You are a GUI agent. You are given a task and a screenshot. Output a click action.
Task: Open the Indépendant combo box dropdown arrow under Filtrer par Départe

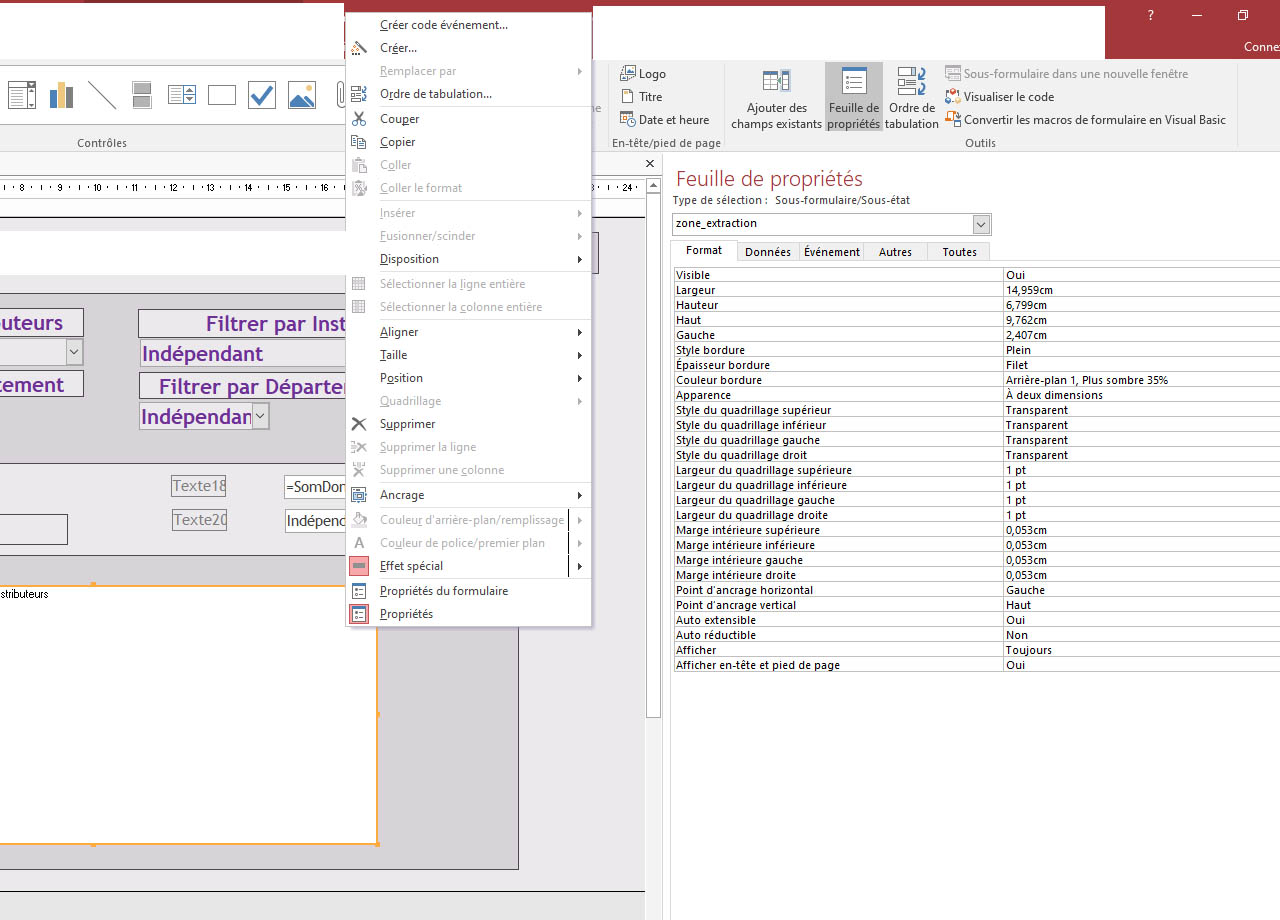260,416
